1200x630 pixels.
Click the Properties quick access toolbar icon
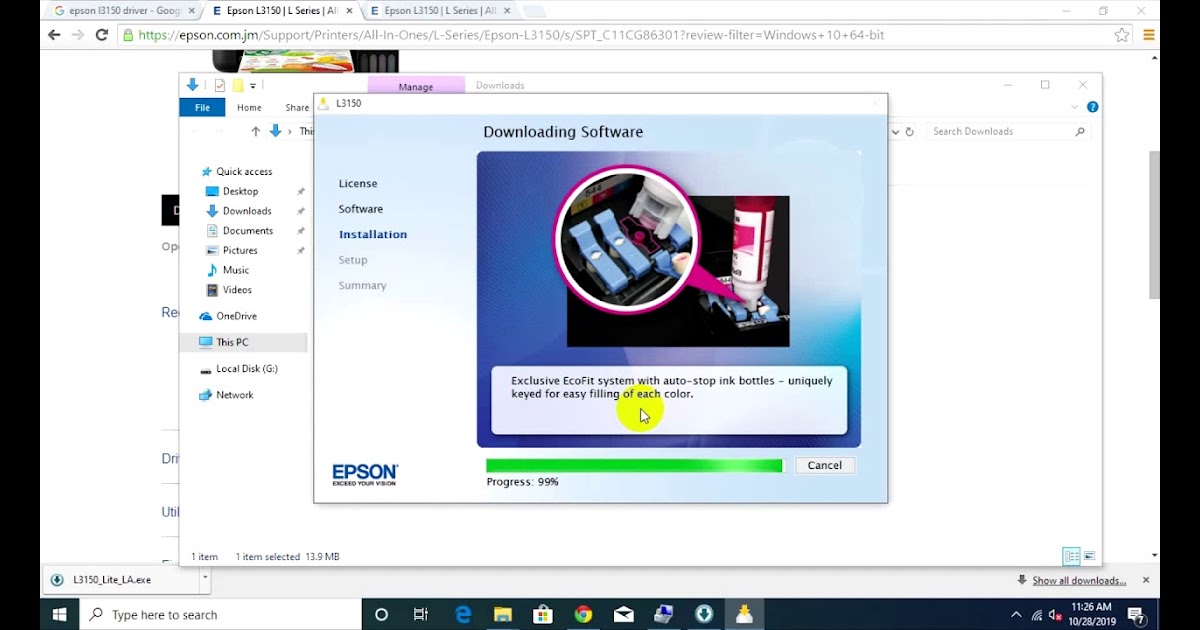click(x=220, y=86)
